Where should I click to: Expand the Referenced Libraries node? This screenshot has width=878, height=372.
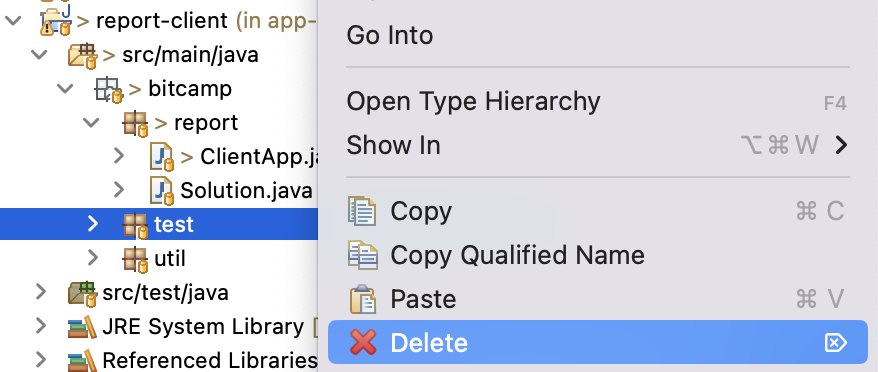40,360
